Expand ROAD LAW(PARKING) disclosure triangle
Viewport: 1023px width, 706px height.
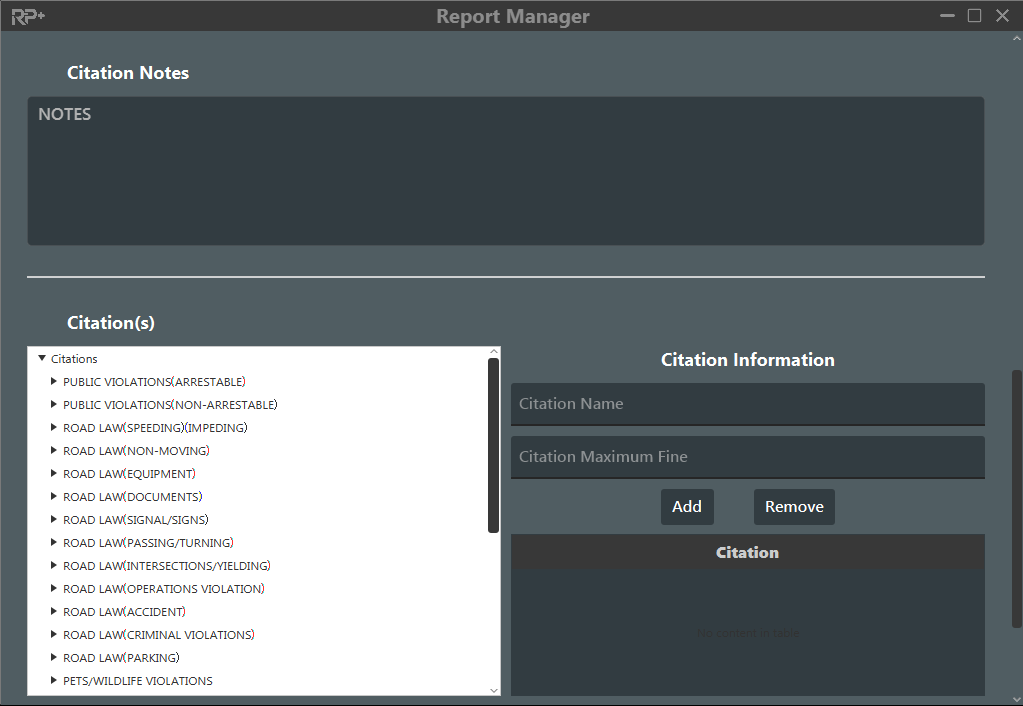point(54,658)
